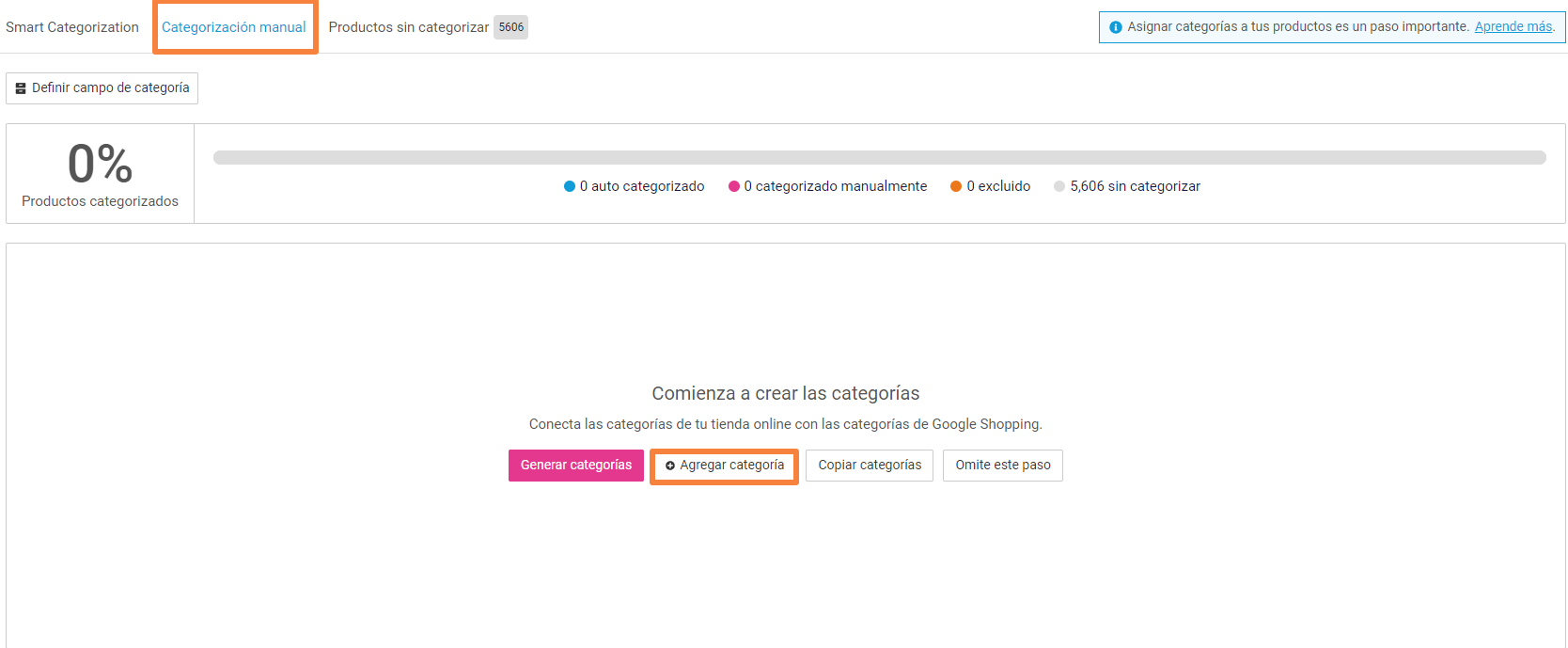
Task: Click the categorization progress bar
Action: pos(880,157)
